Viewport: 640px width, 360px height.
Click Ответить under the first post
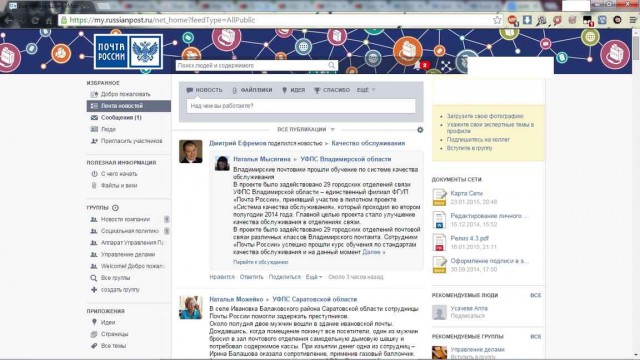pos(251,277)
